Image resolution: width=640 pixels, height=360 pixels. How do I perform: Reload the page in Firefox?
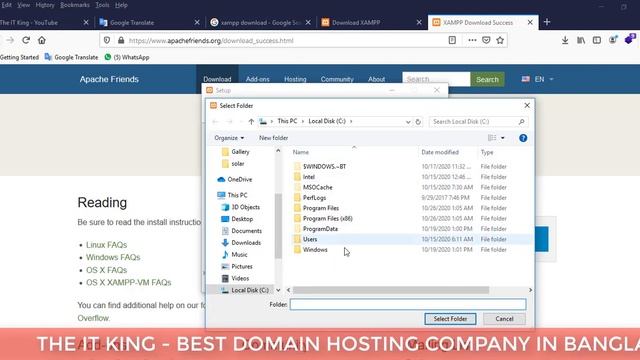coord(26,40)
